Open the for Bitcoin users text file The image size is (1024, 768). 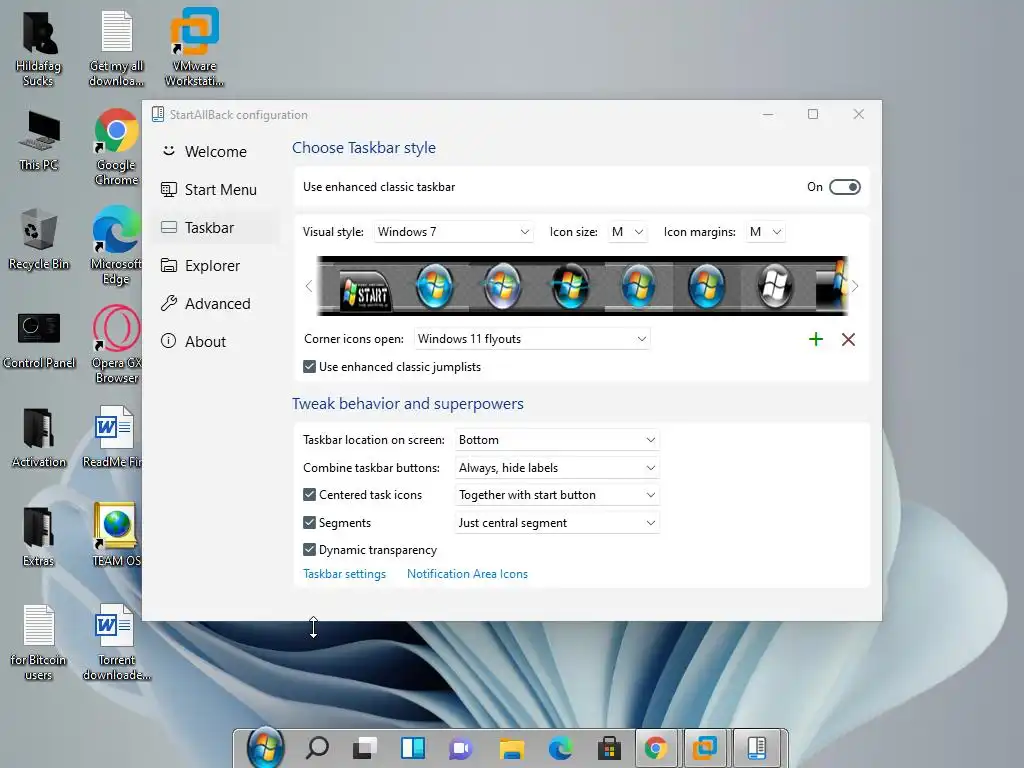pos(39,643)
